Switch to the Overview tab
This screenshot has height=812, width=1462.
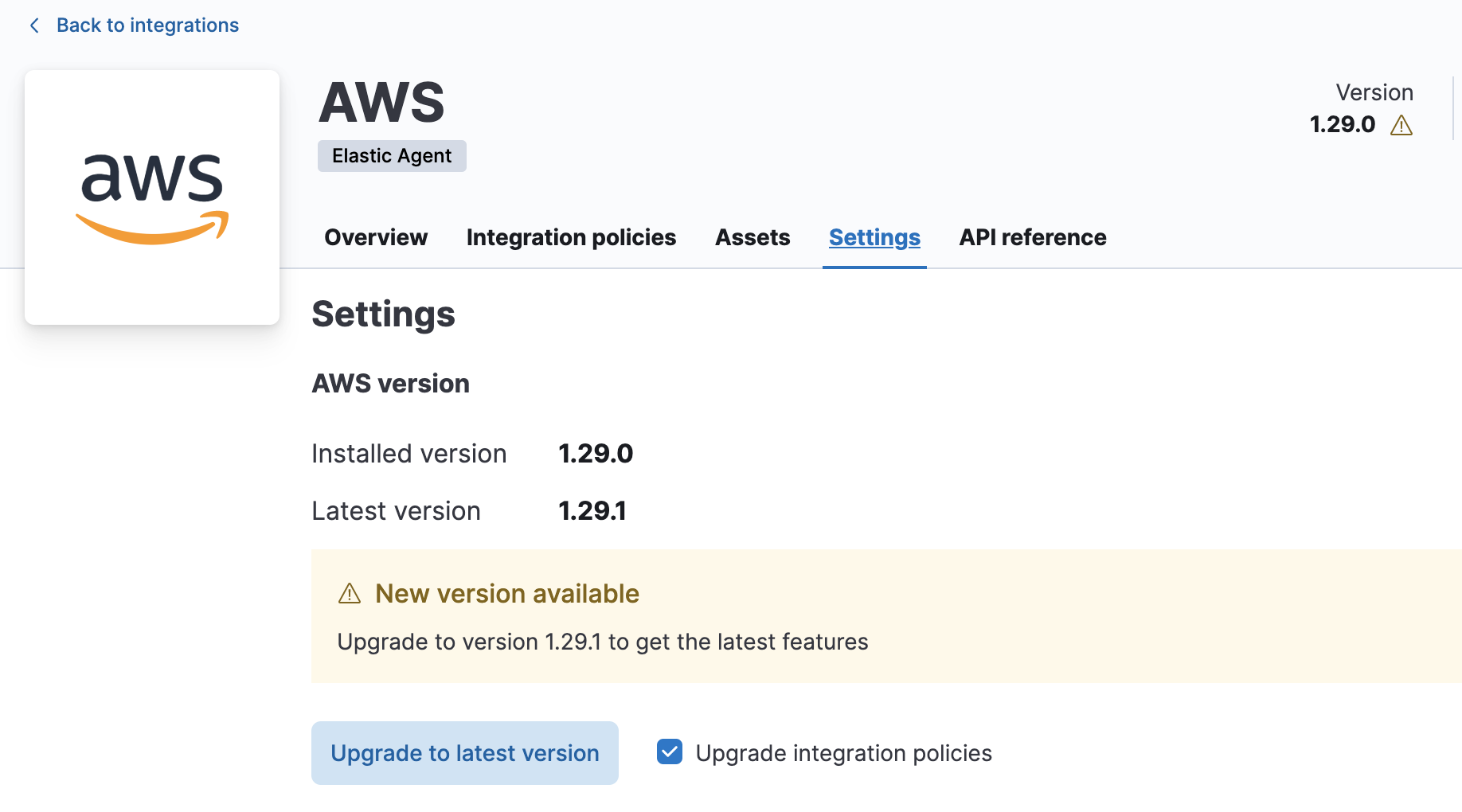(x=375, y=236)
